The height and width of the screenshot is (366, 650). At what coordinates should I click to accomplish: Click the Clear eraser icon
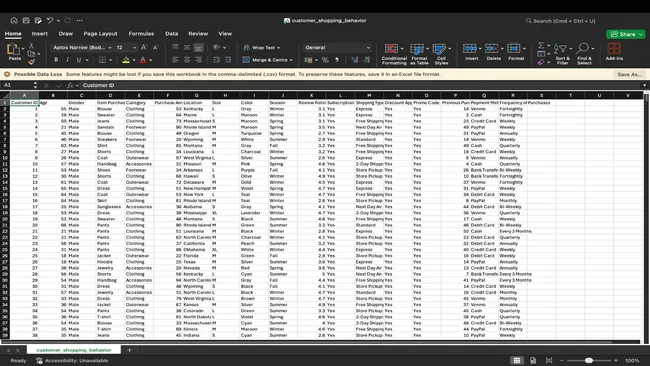(x=541, y=62)
